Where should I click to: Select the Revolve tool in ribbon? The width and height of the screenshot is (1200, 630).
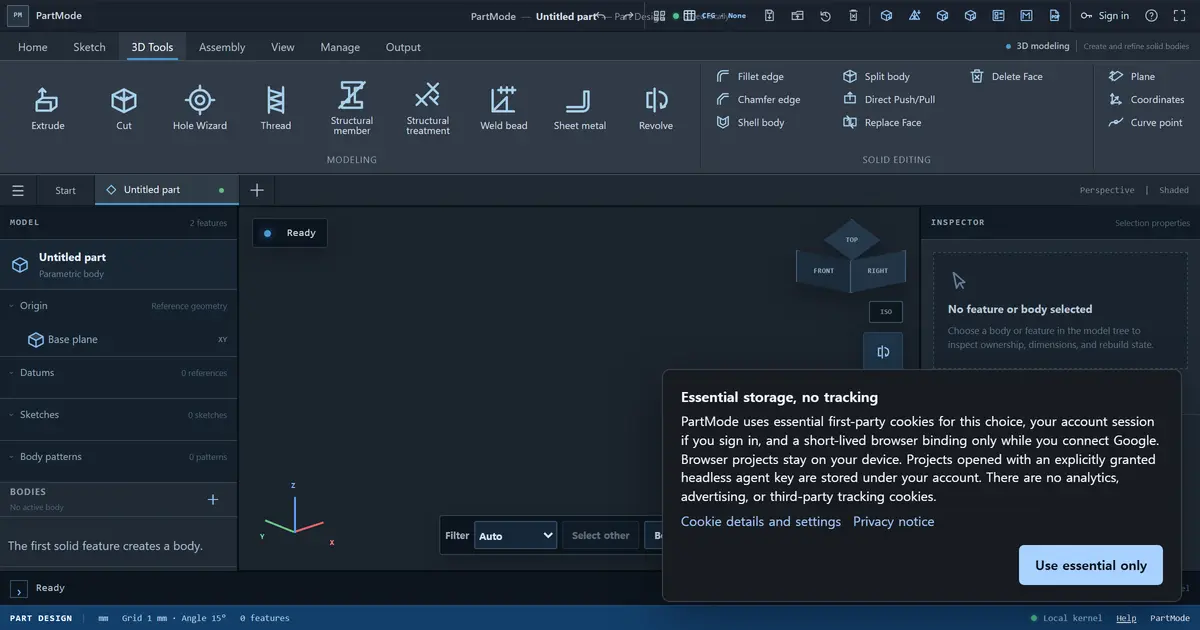coord(656,108)
